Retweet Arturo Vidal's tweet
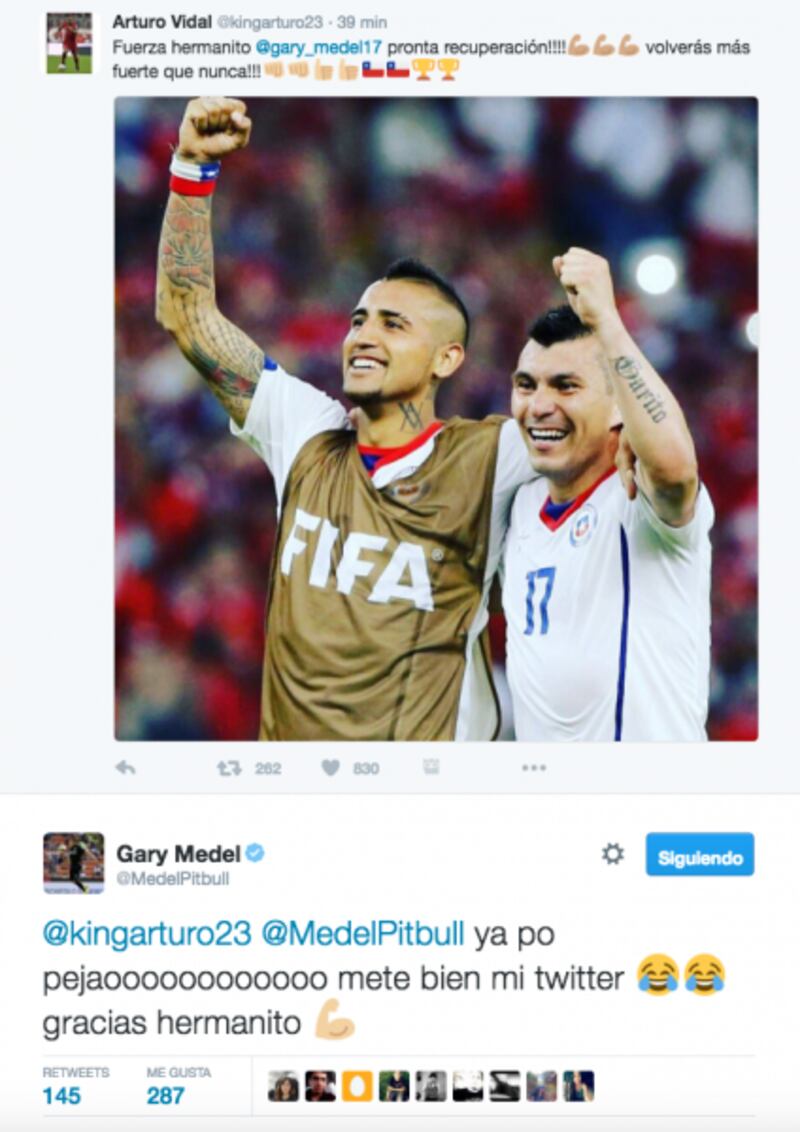Image resolution: width=800 pixels, height=1132 pixels. point(230,769)
